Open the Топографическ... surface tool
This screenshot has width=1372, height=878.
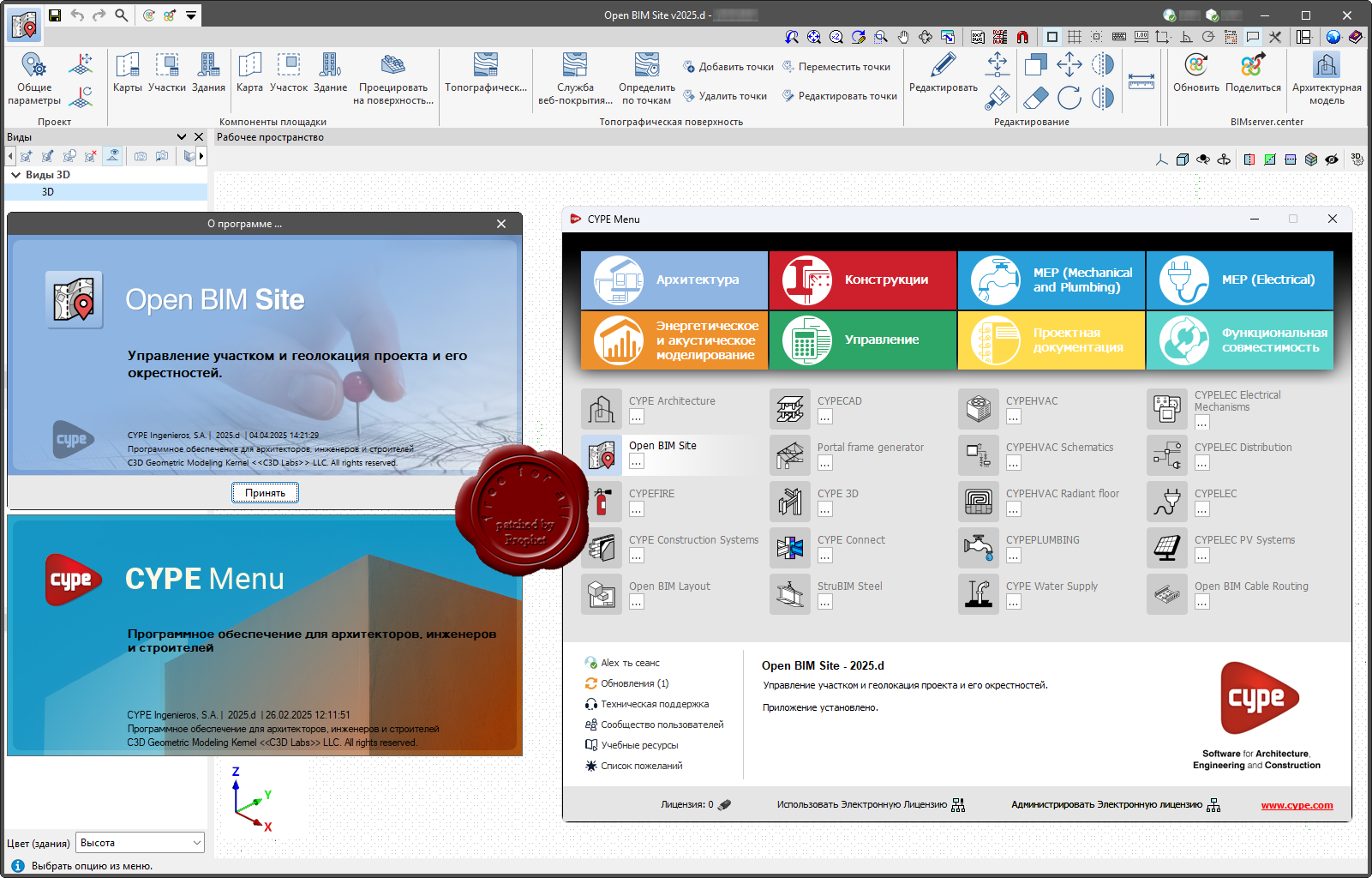pos(486,72)
